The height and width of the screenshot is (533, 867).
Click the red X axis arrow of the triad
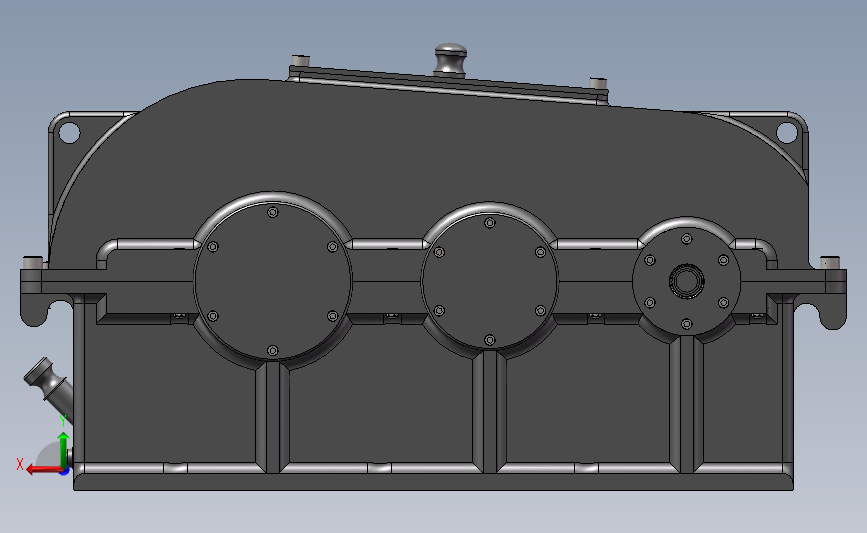(x=44, y=470)
